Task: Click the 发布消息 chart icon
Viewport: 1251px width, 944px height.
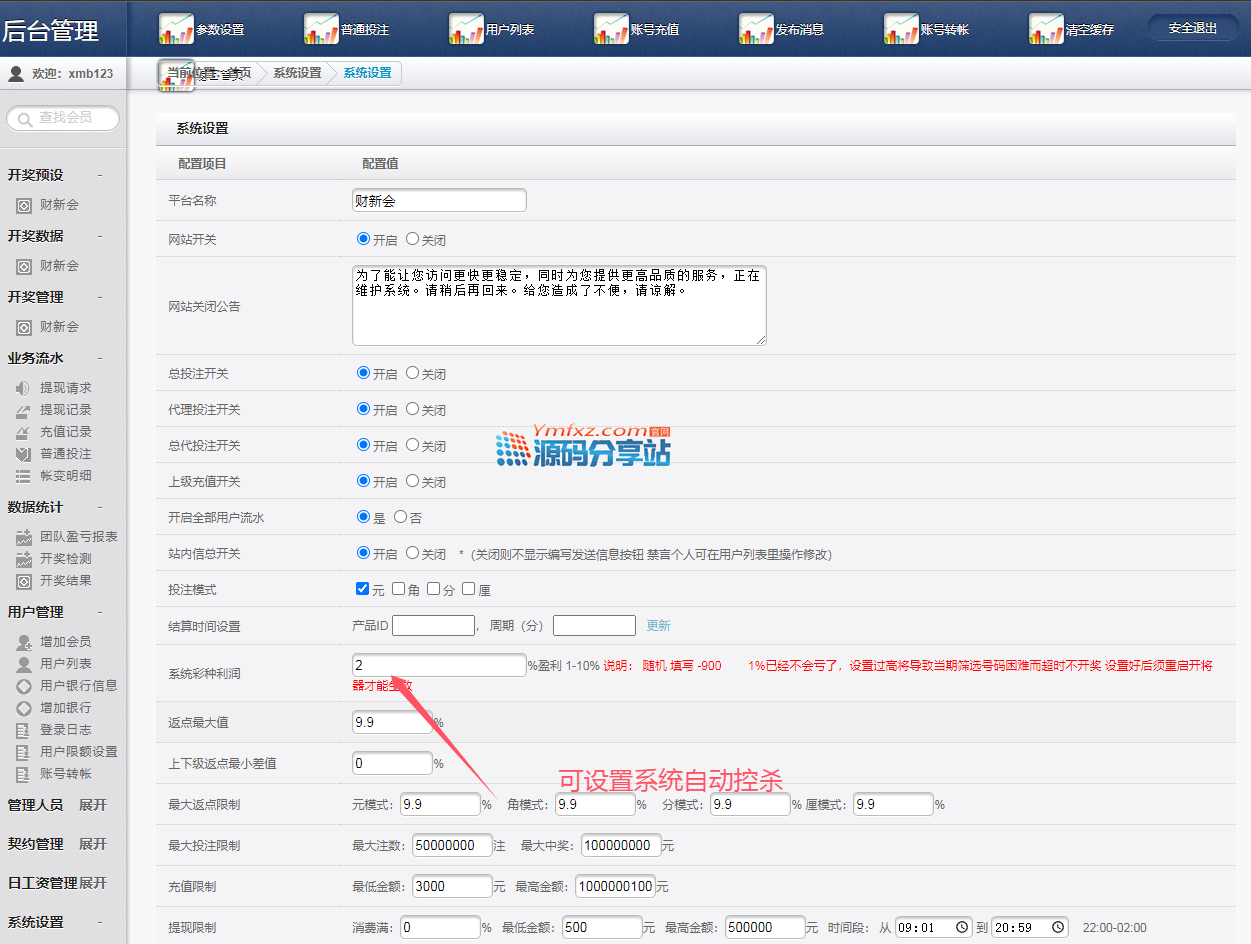Action: coord(756,29)
